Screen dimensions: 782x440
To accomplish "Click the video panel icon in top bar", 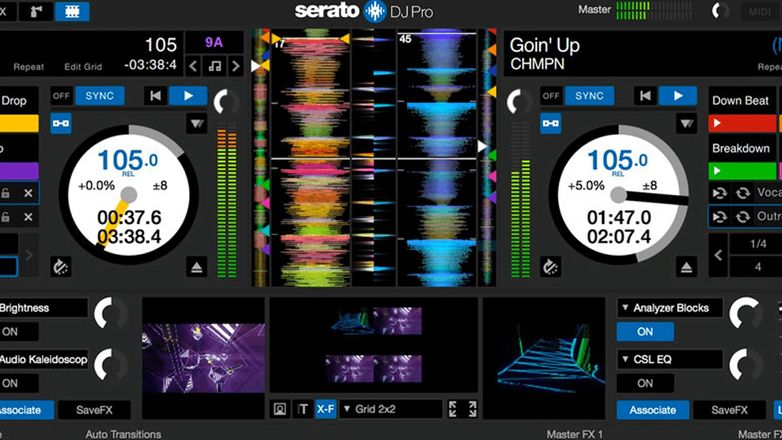I will point(72,11).
